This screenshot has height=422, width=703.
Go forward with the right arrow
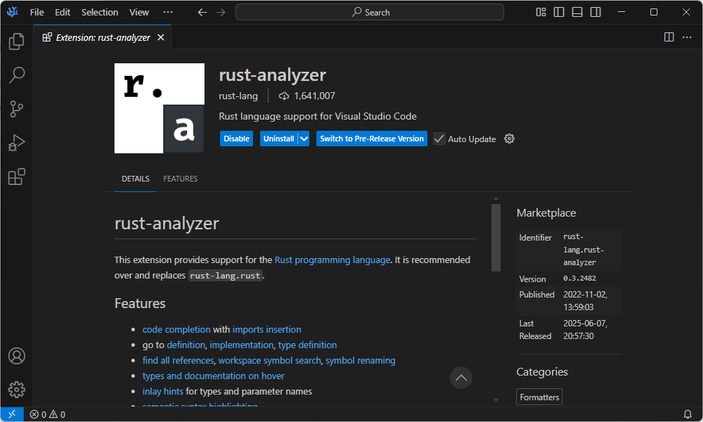pyautogui.click(x=221, y=12)
